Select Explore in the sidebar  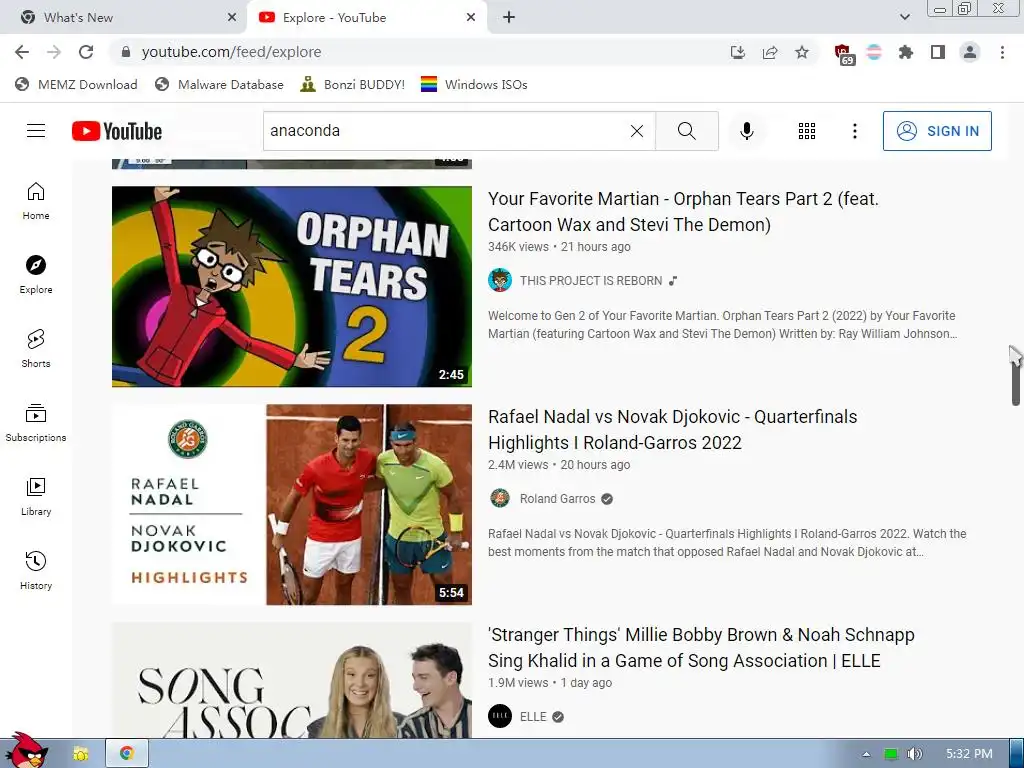tap(36, 275)
